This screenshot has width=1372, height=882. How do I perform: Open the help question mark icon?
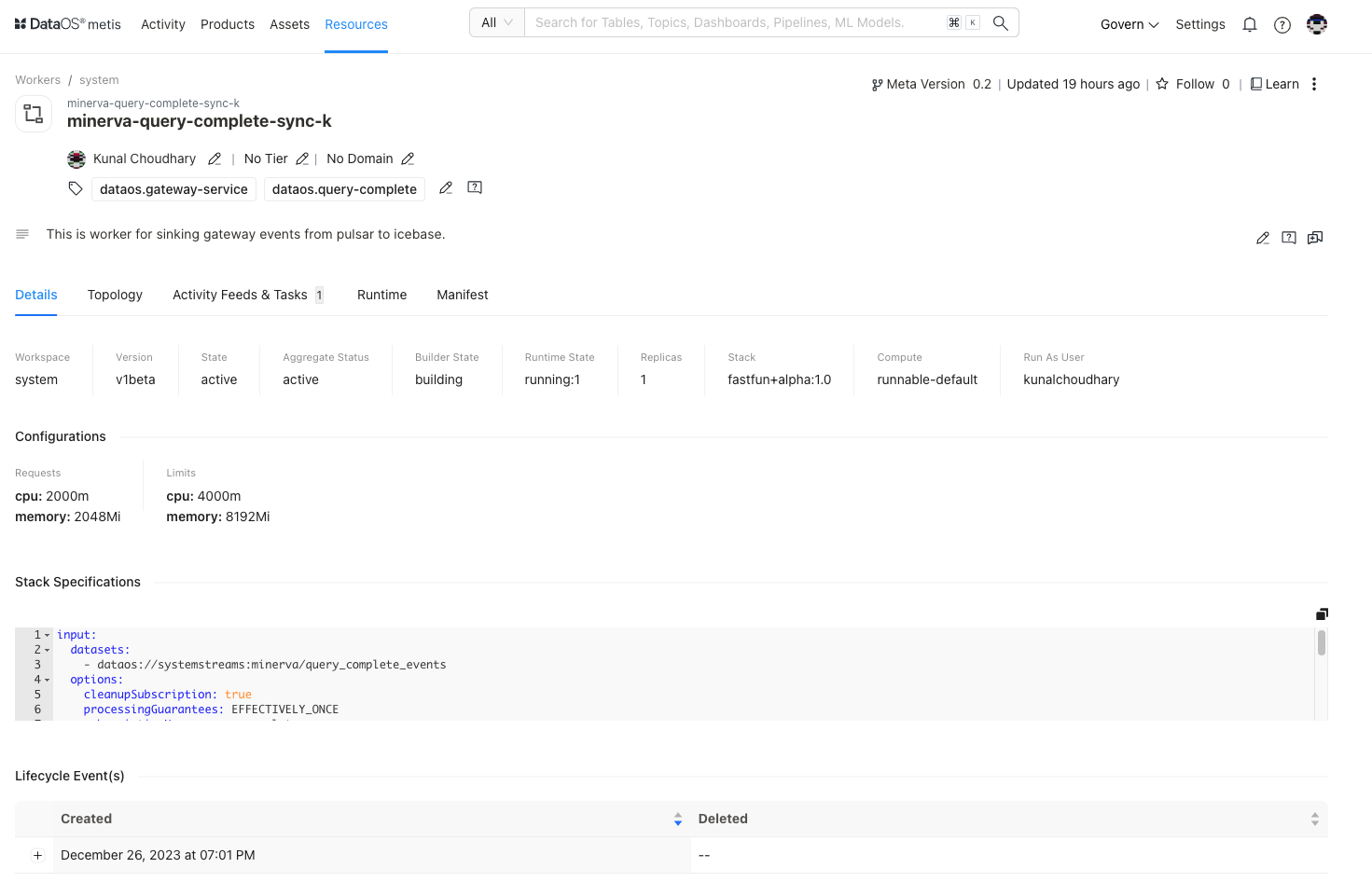[1282, 25]
